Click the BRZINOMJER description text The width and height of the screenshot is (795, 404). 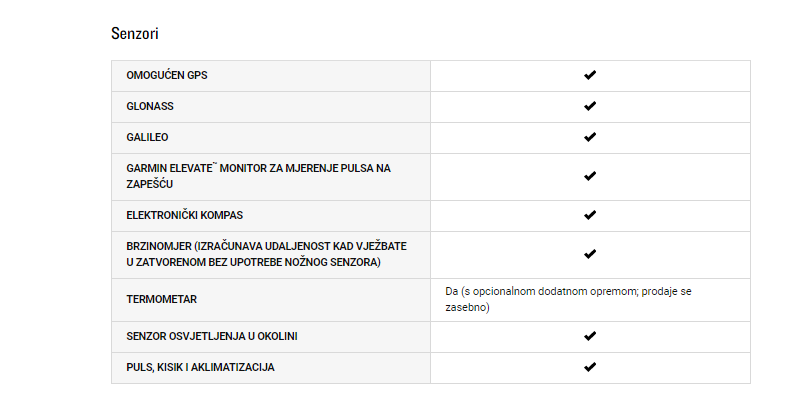[267, 254]
